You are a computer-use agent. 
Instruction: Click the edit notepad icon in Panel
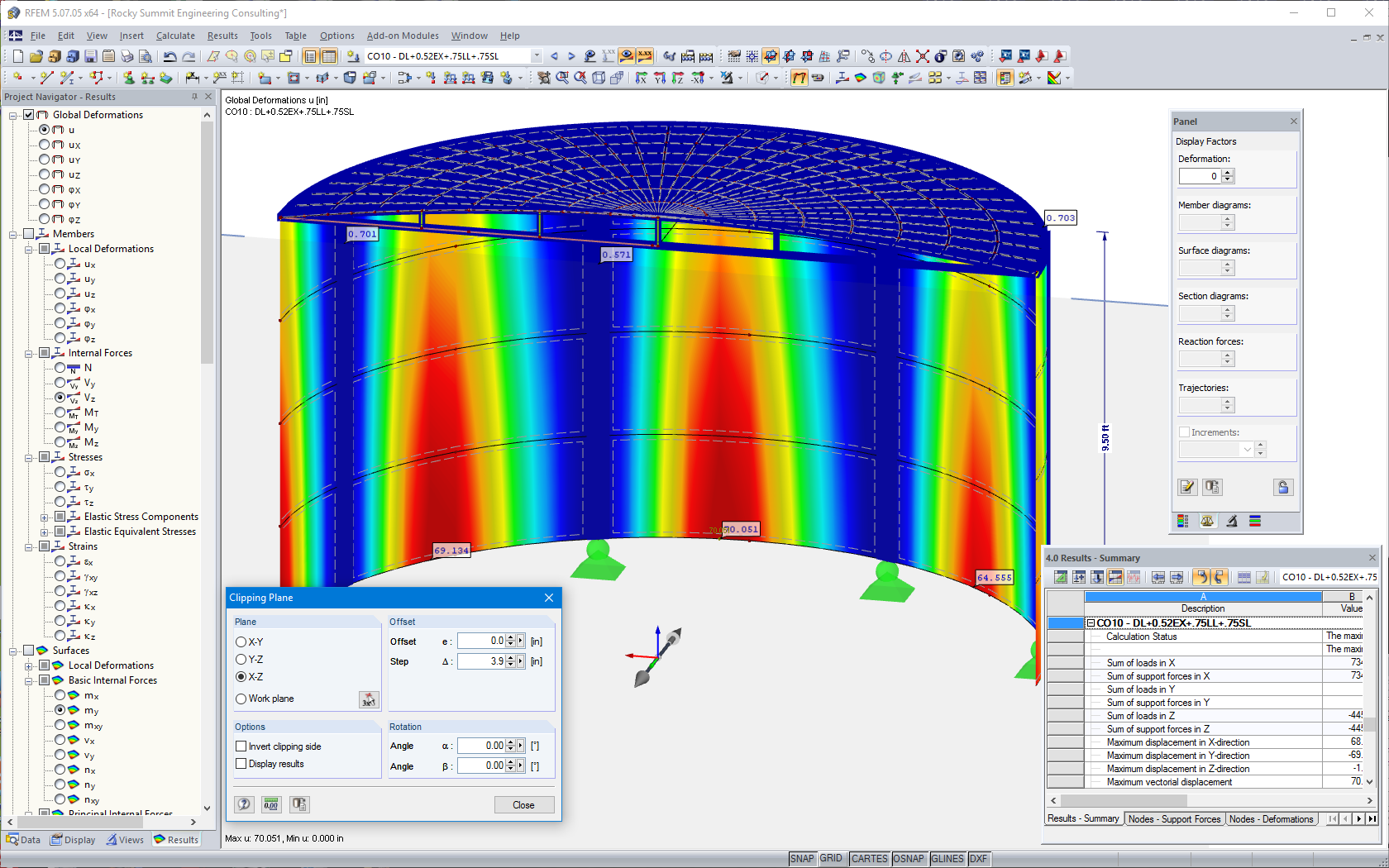tap(1187, 487)
